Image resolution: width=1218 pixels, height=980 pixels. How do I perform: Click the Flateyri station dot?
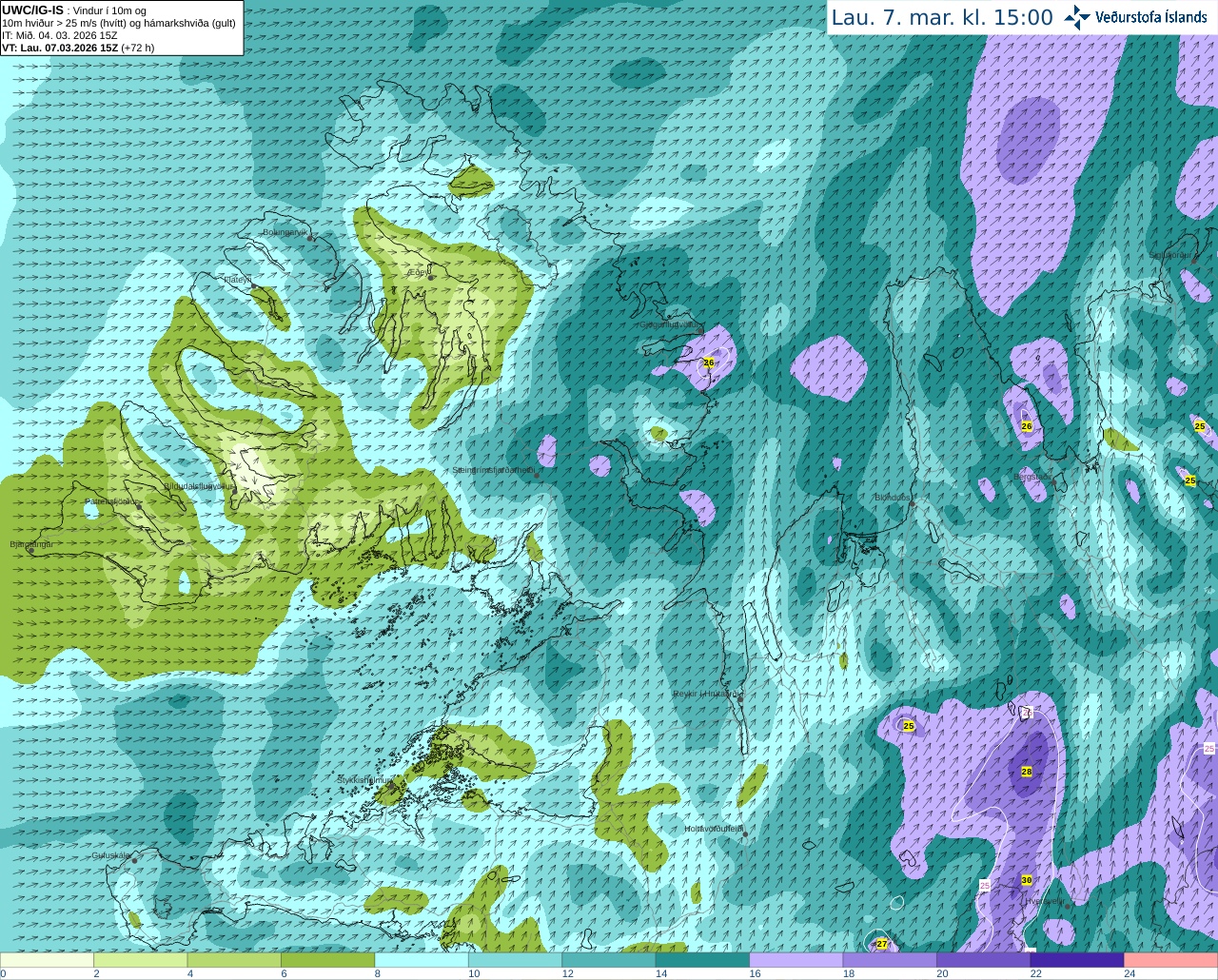point(255,285)
